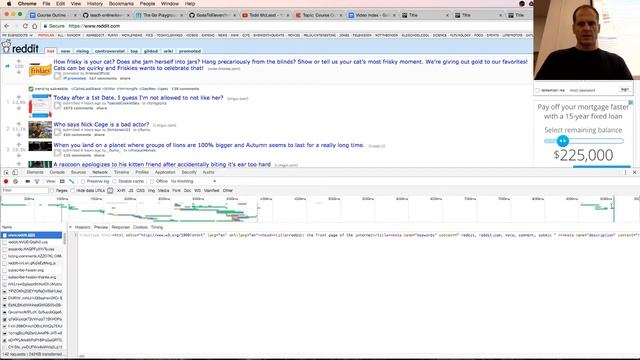Screen dimensions: 640x360
Task: Open the Headers tab of the request
Action: [82, 227]
